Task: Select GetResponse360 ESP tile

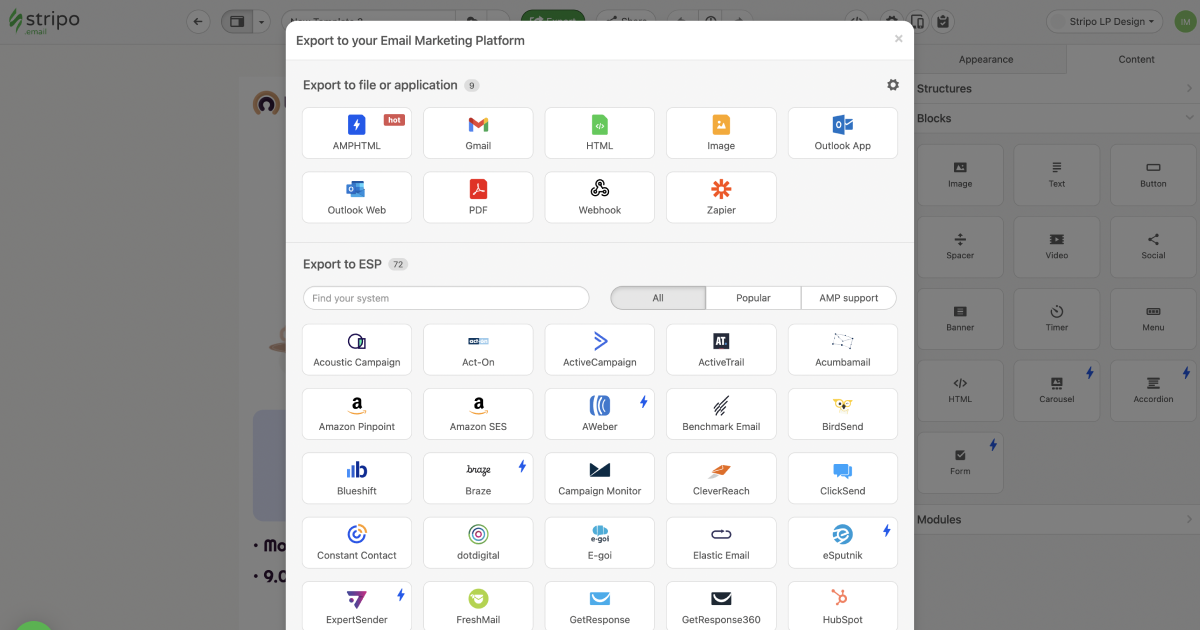Action: [721, 606]
